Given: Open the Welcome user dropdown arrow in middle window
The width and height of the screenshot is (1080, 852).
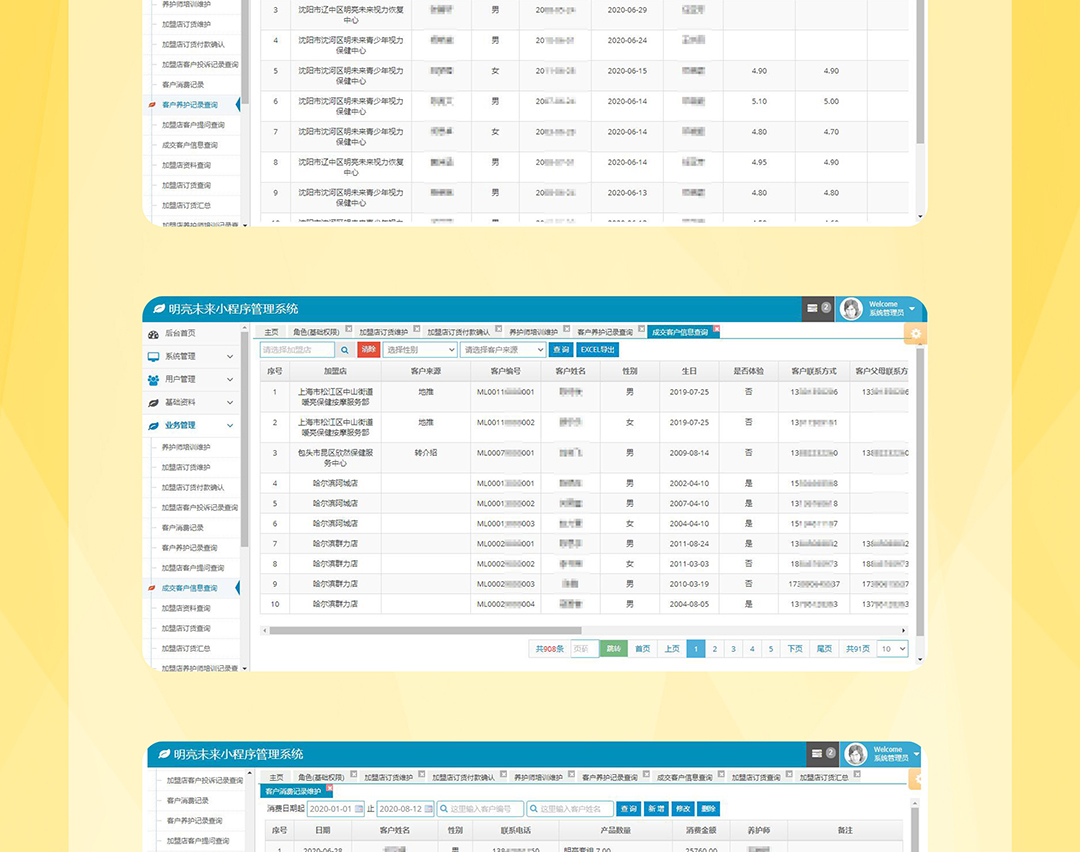Looking at the screenshot, I should [912, 309].
